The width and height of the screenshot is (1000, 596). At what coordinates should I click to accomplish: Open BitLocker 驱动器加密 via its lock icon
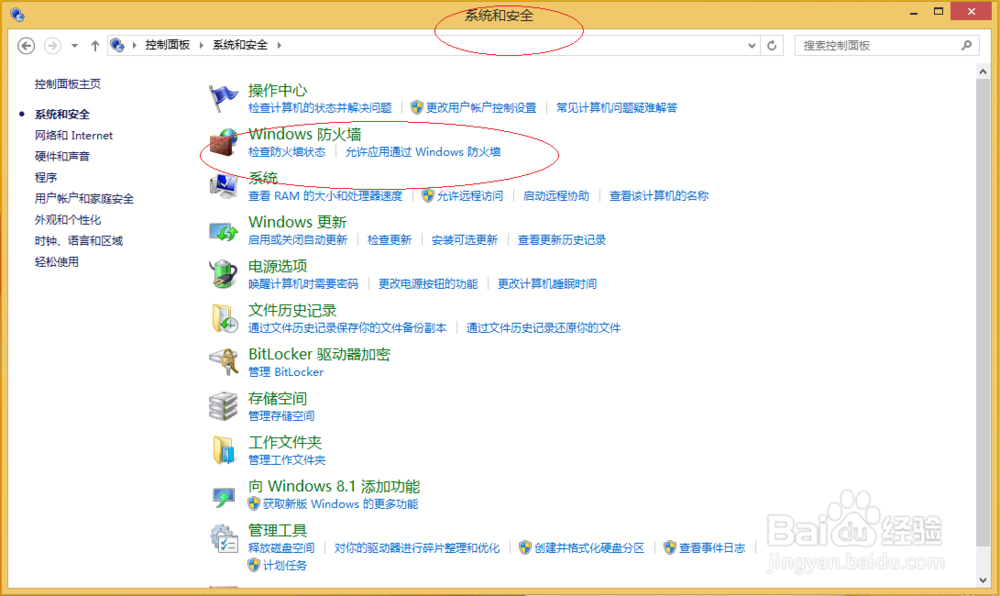pyautogui.click(x=223, y=364)
